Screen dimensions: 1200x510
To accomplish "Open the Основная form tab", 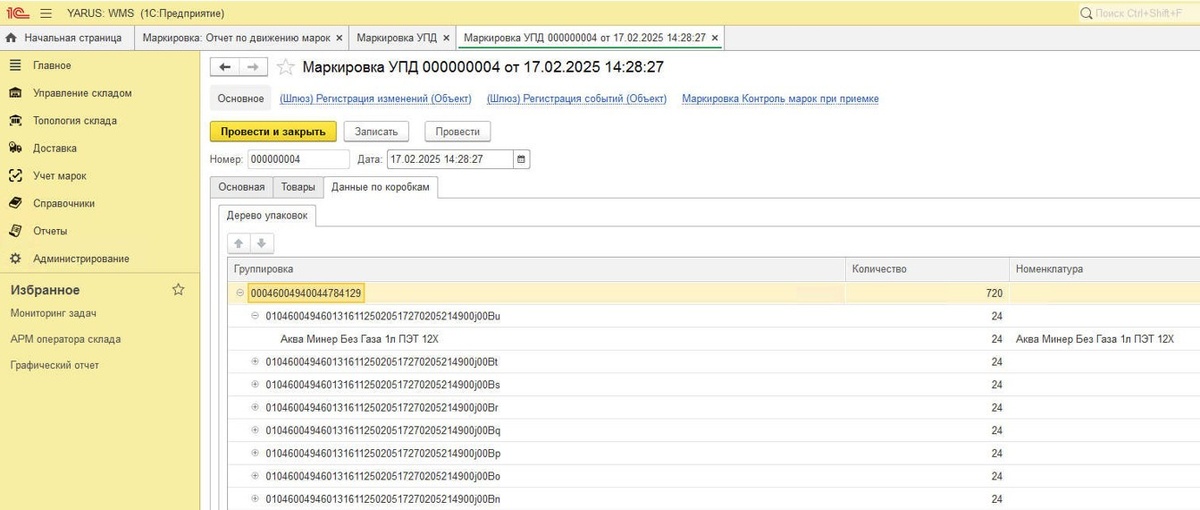I will pos(241,187).
